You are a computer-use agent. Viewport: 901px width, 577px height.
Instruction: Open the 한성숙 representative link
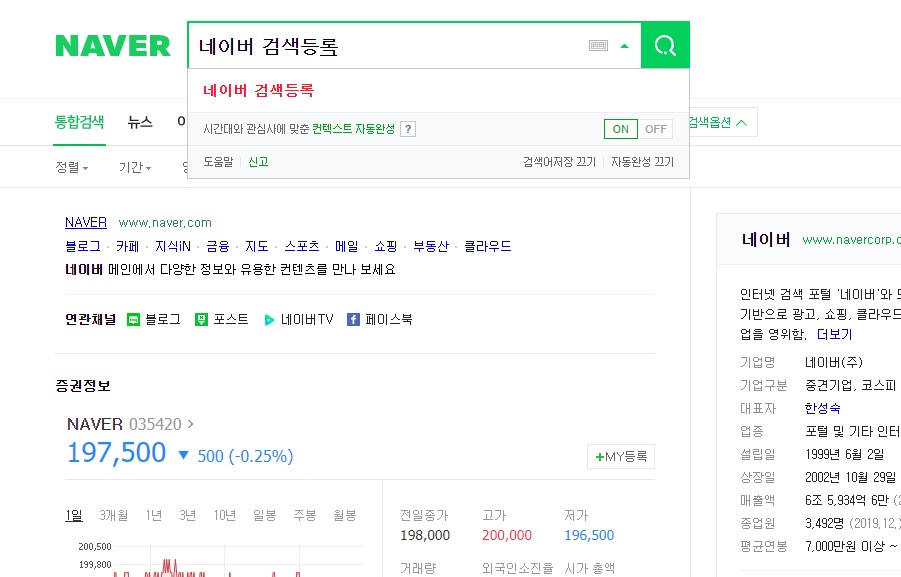click(x=822, y=408)
